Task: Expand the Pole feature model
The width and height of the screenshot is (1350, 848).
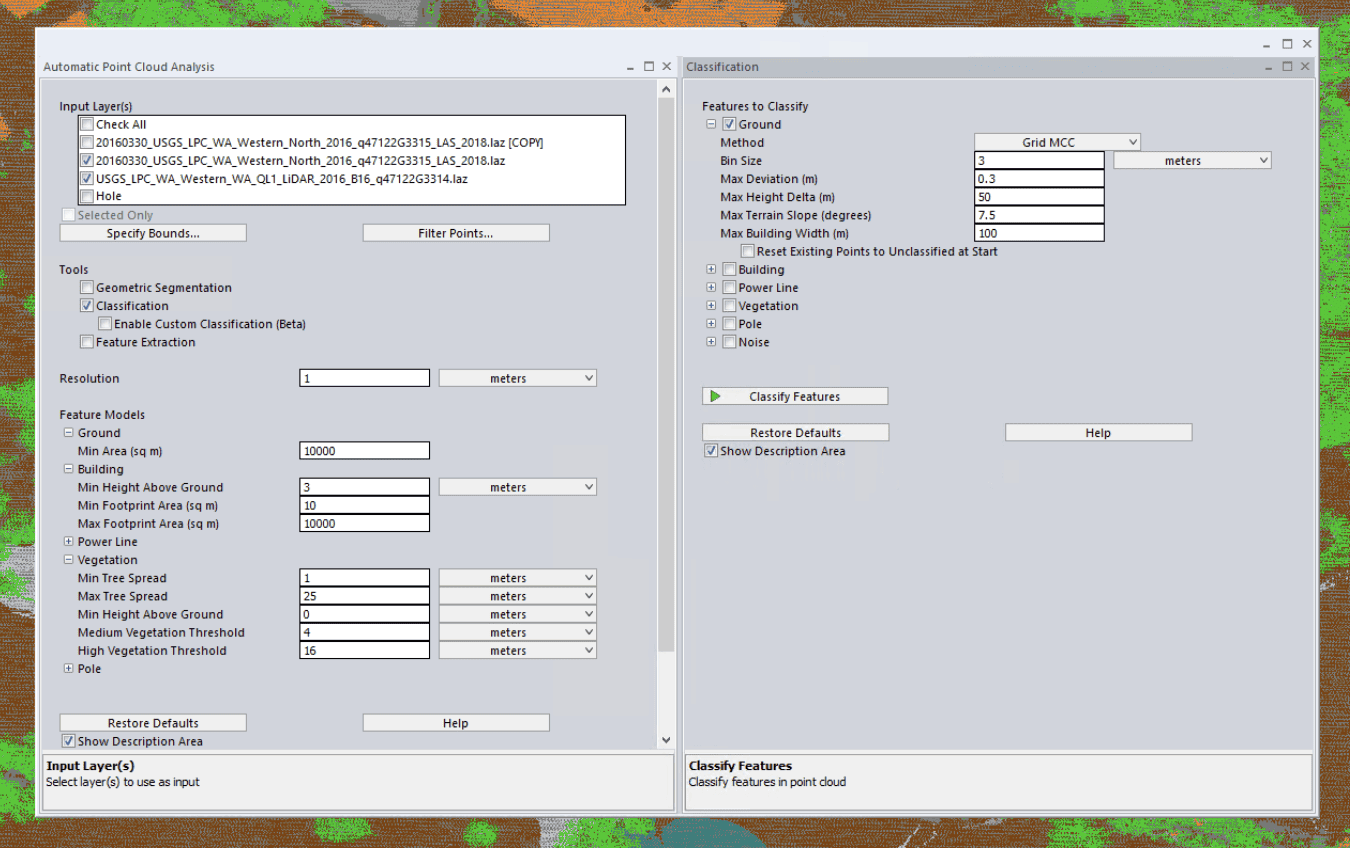Action: click(69, 668)
